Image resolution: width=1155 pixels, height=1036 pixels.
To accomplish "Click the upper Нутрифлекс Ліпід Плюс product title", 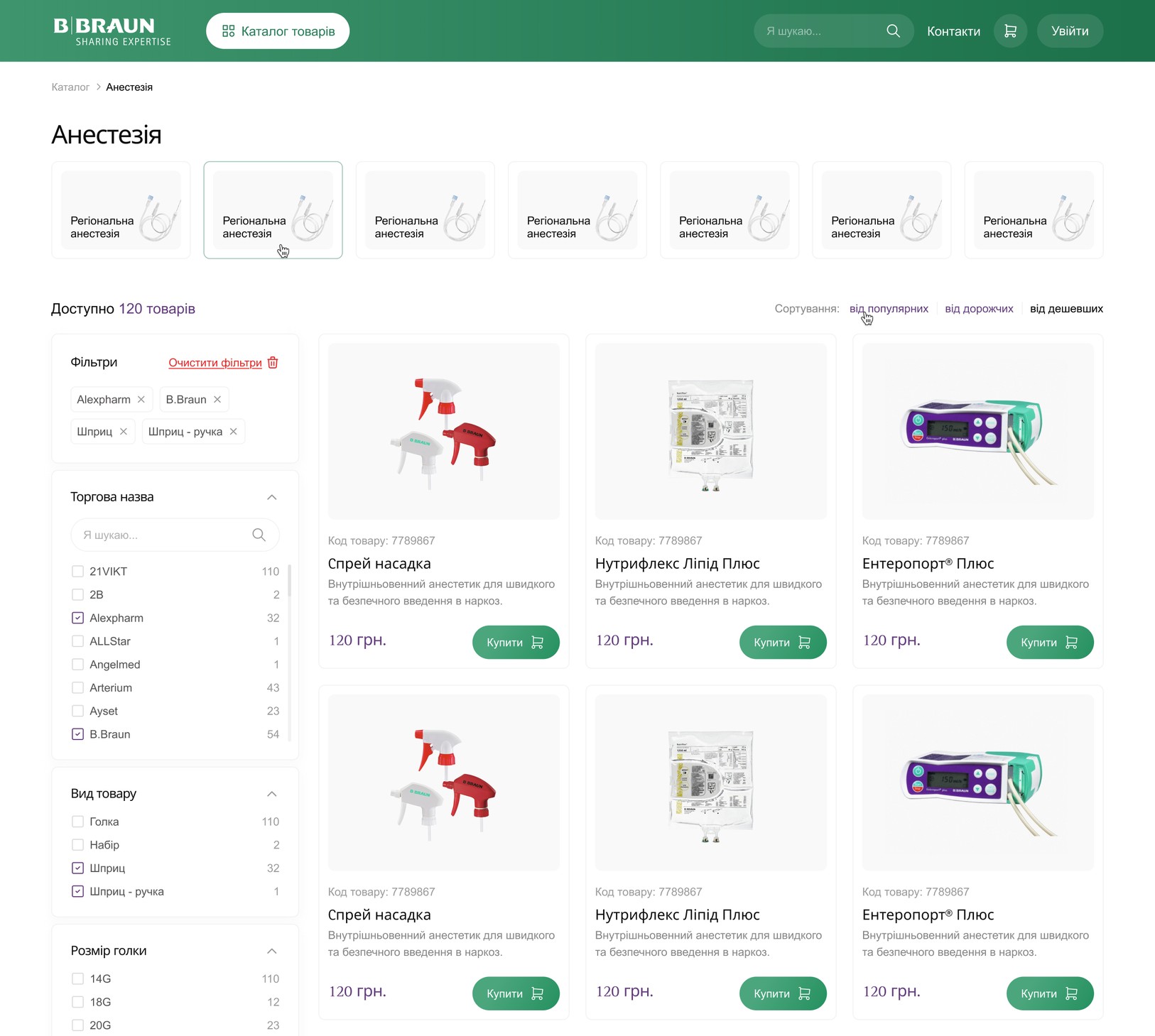I will tap(678, 564).
